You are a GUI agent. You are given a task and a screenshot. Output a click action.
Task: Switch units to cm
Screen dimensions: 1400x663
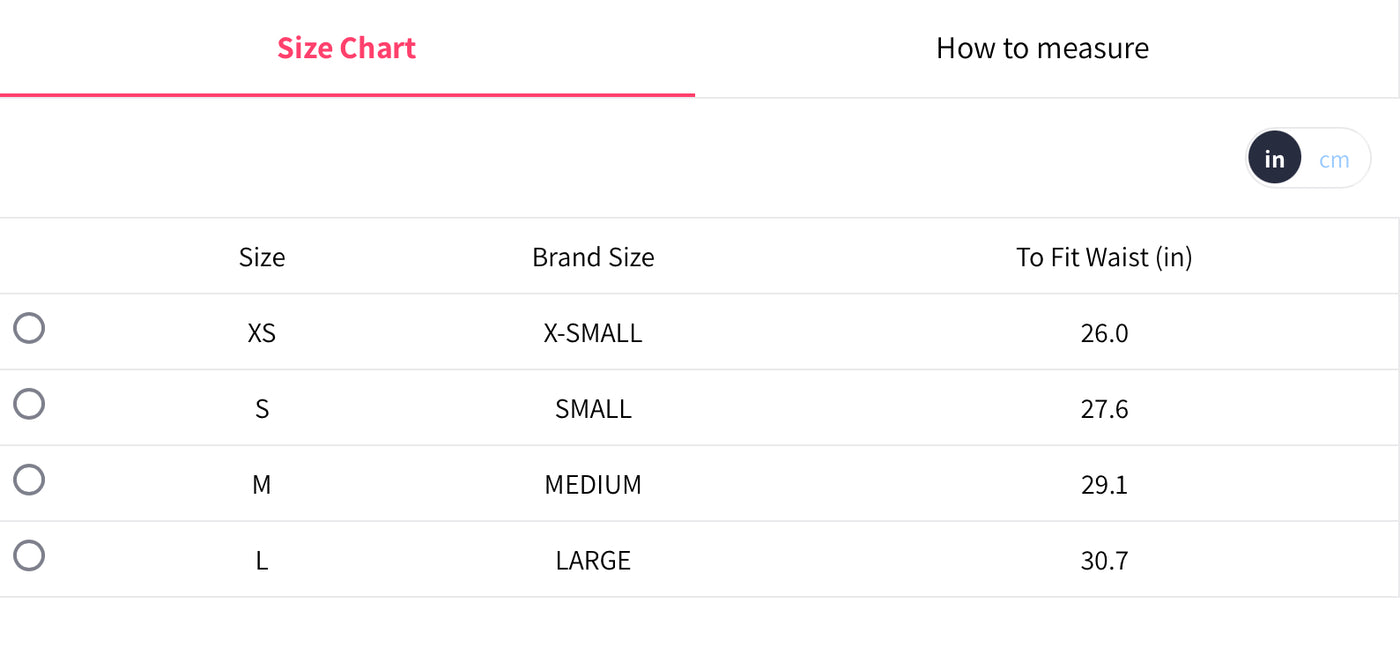1334,159
